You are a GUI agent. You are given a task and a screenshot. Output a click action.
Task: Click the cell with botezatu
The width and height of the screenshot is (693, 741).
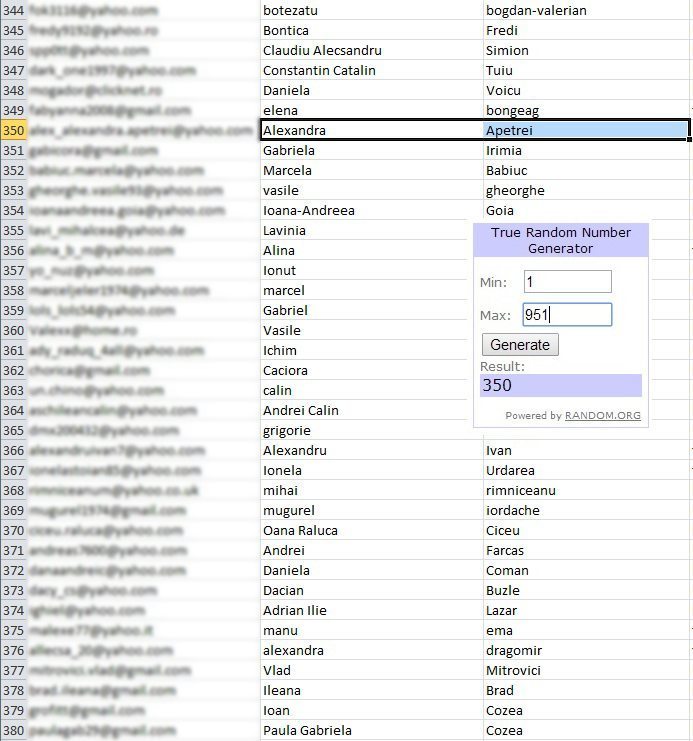click(372, 10)
